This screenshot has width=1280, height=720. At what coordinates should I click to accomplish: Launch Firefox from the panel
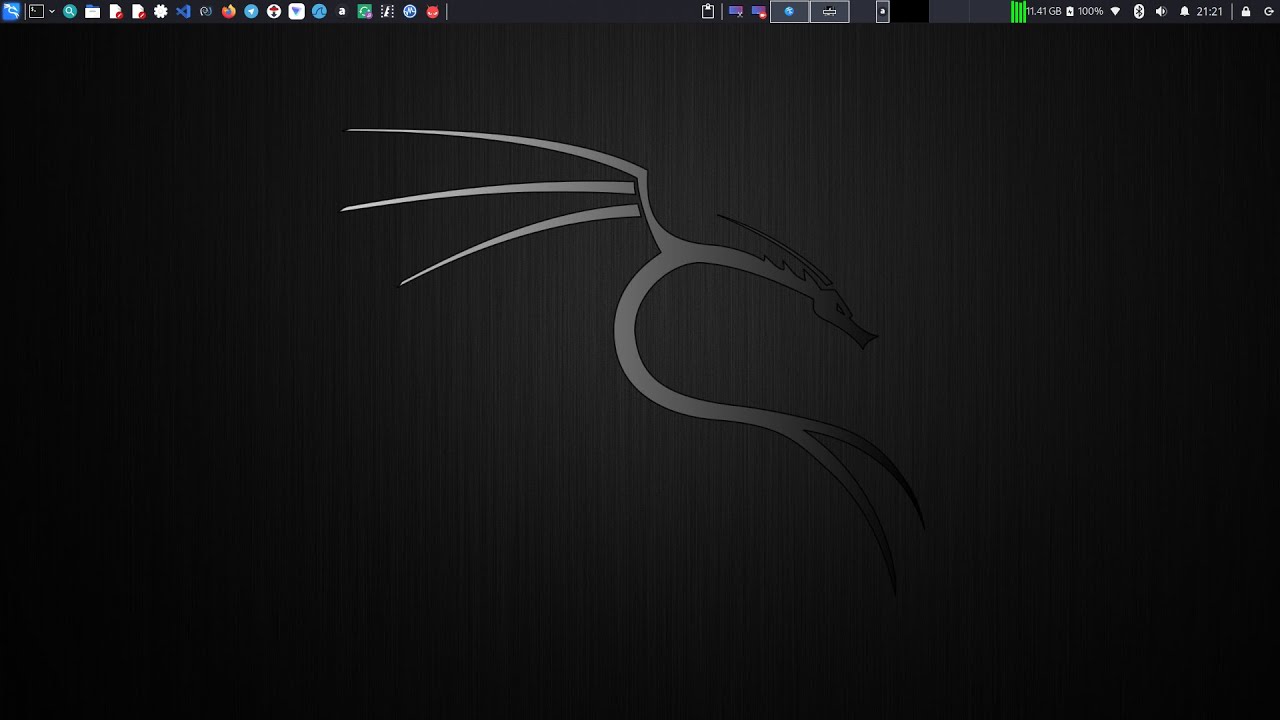tap(228, 11)
